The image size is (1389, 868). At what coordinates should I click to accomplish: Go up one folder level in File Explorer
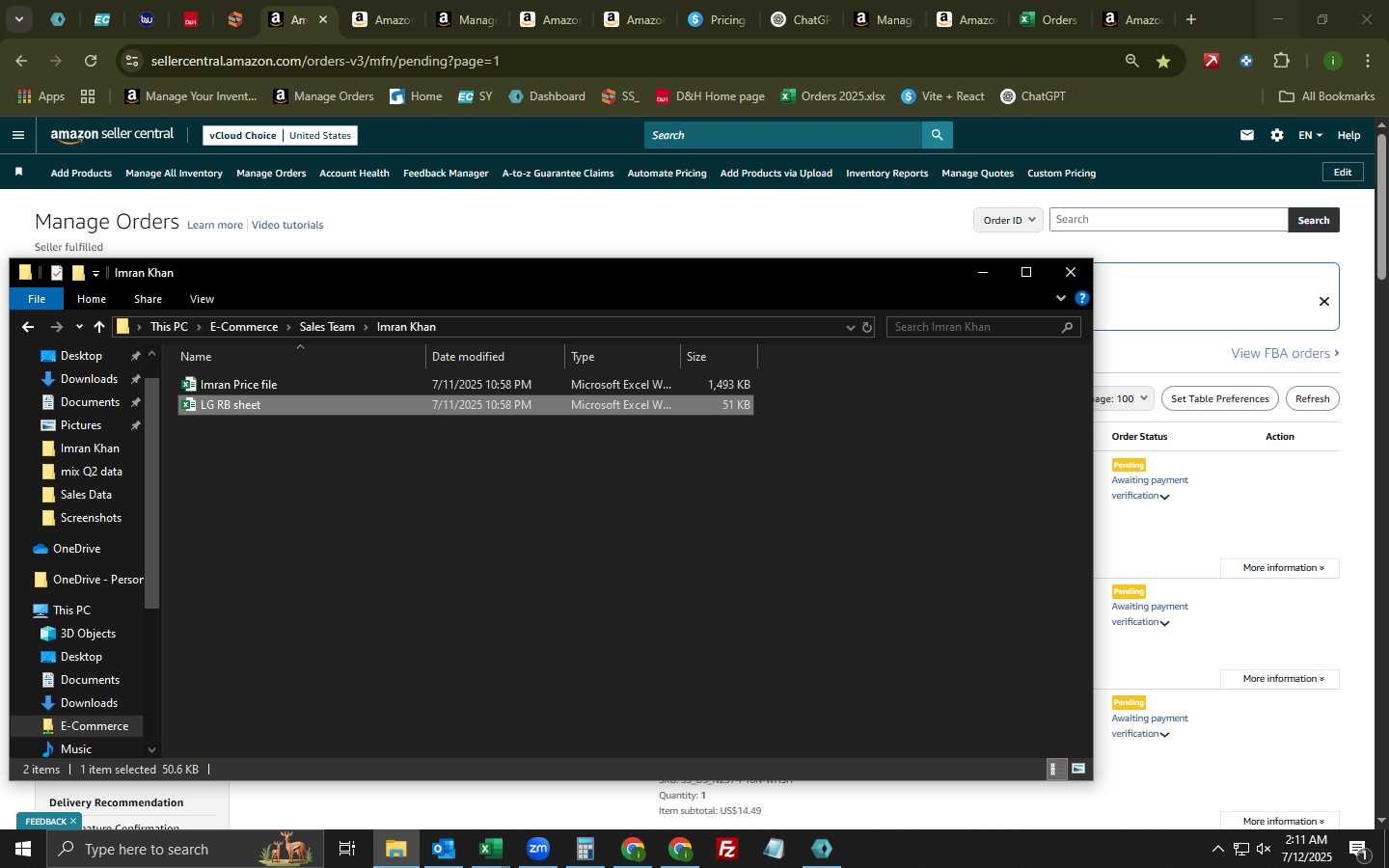tap(99, 327)
